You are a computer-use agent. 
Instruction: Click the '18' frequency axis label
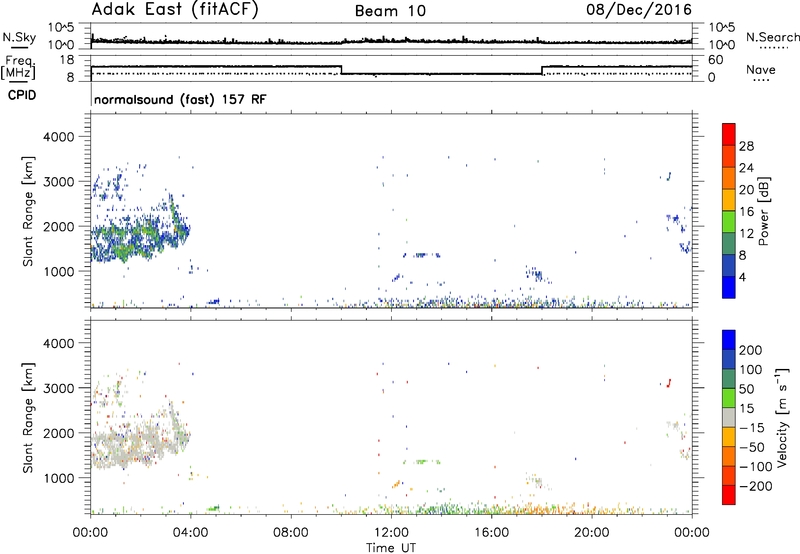67,60
